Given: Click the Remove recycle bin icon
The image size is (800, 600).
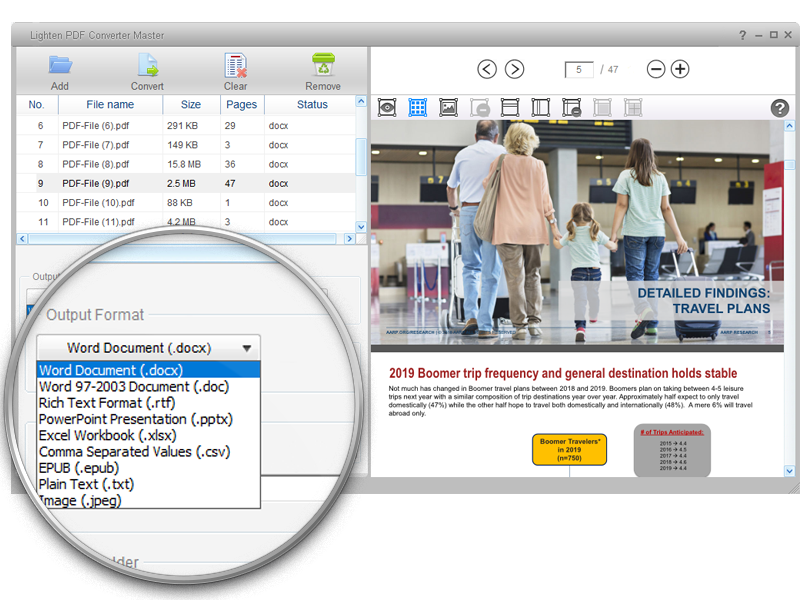Looking at the screenshot, I should pos(323,65).
